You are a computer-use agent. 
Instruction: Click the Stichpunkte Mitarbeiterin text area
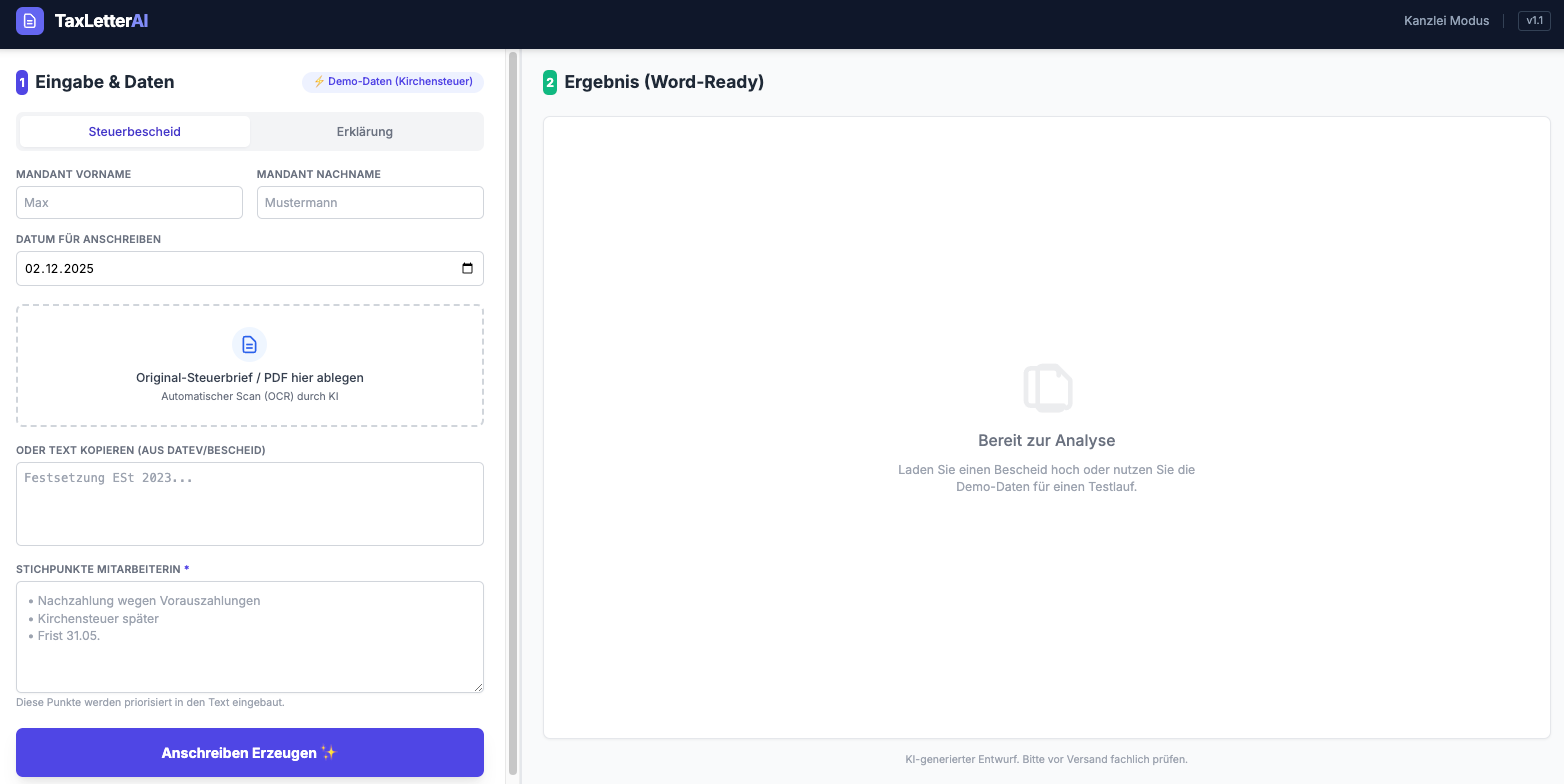coord(249,637)
